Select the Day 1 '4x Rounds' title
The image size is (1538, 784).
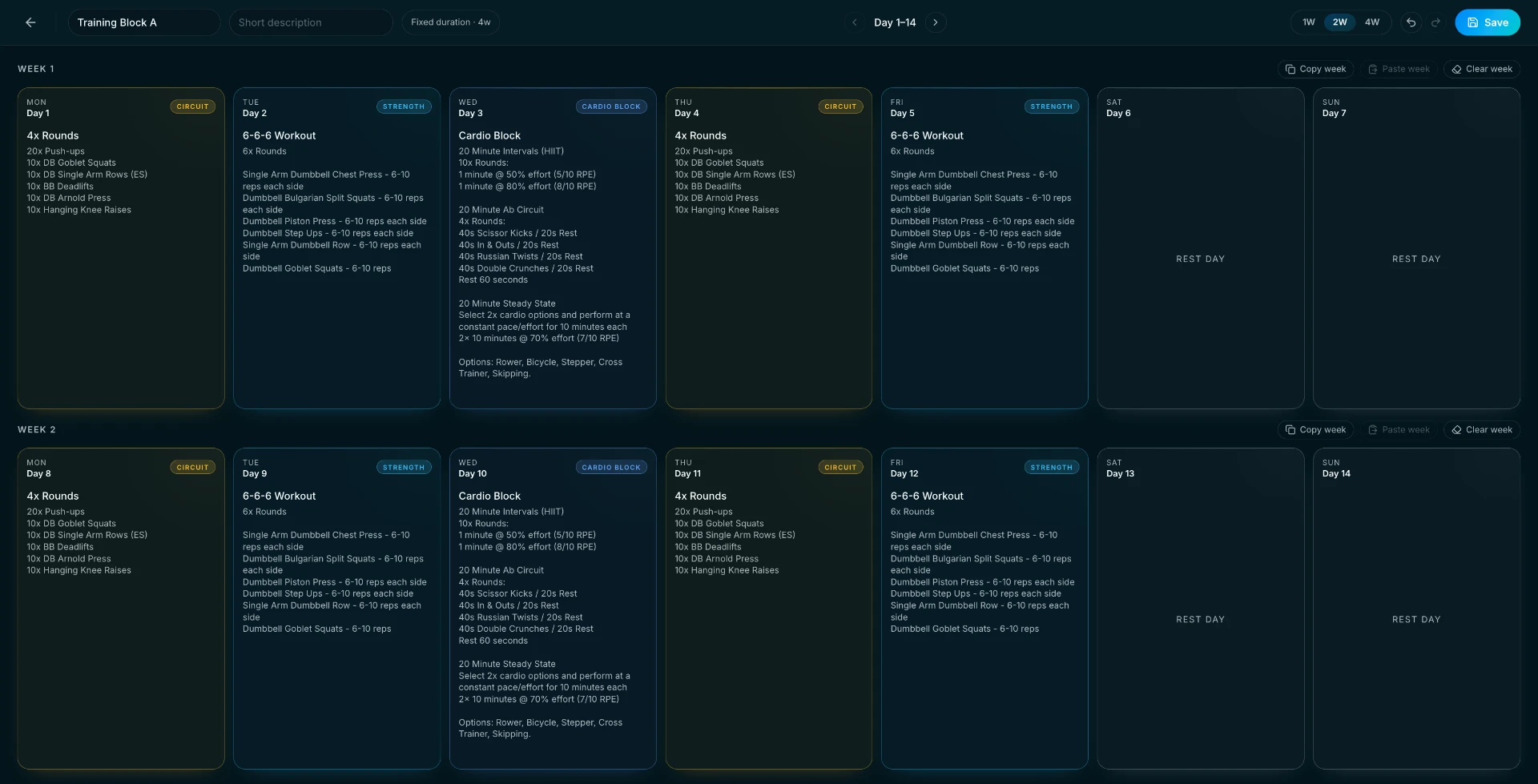click(53, 136)
